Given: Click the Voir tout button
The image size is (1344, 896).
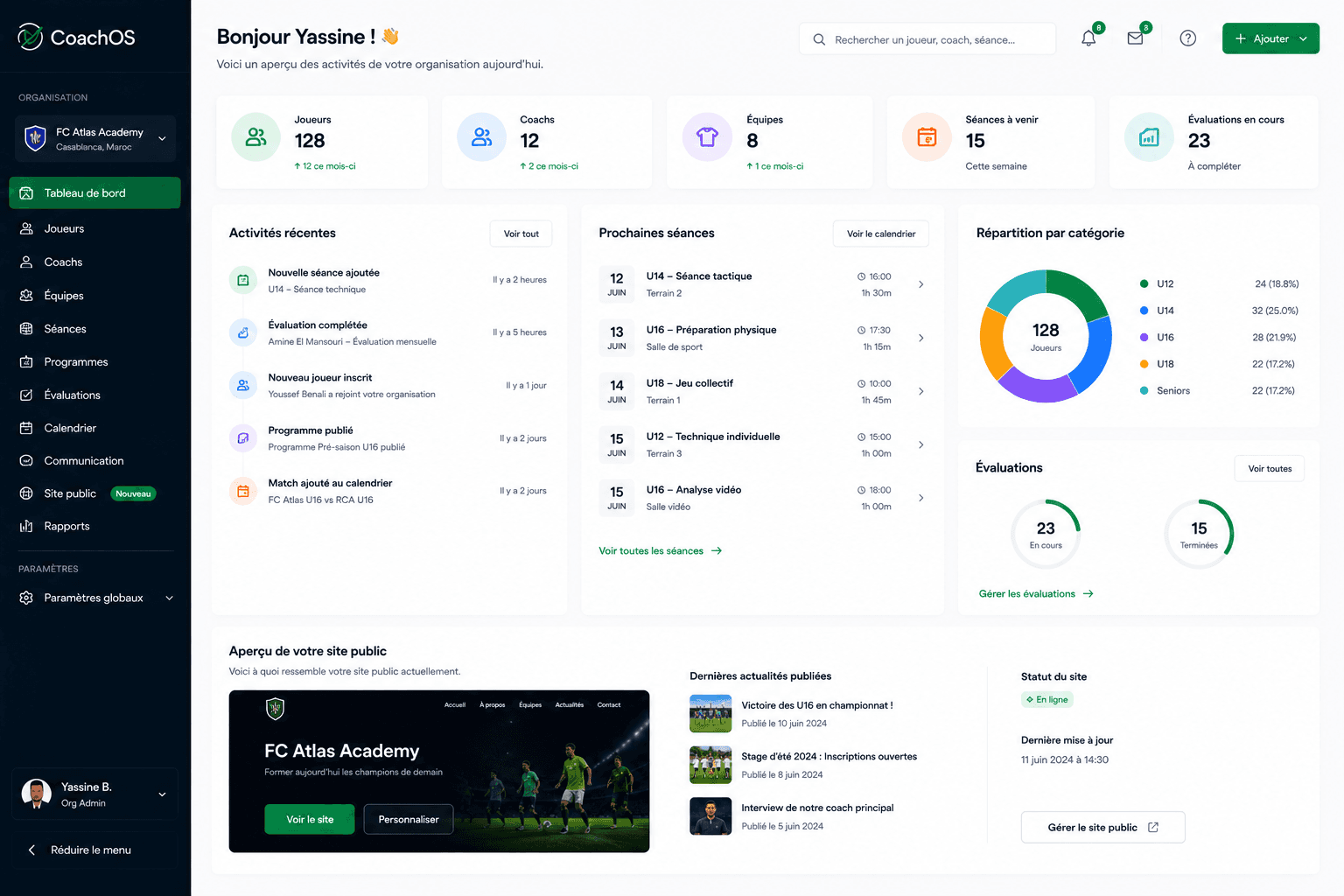Looking at the screenshot, I should [521, 234].
